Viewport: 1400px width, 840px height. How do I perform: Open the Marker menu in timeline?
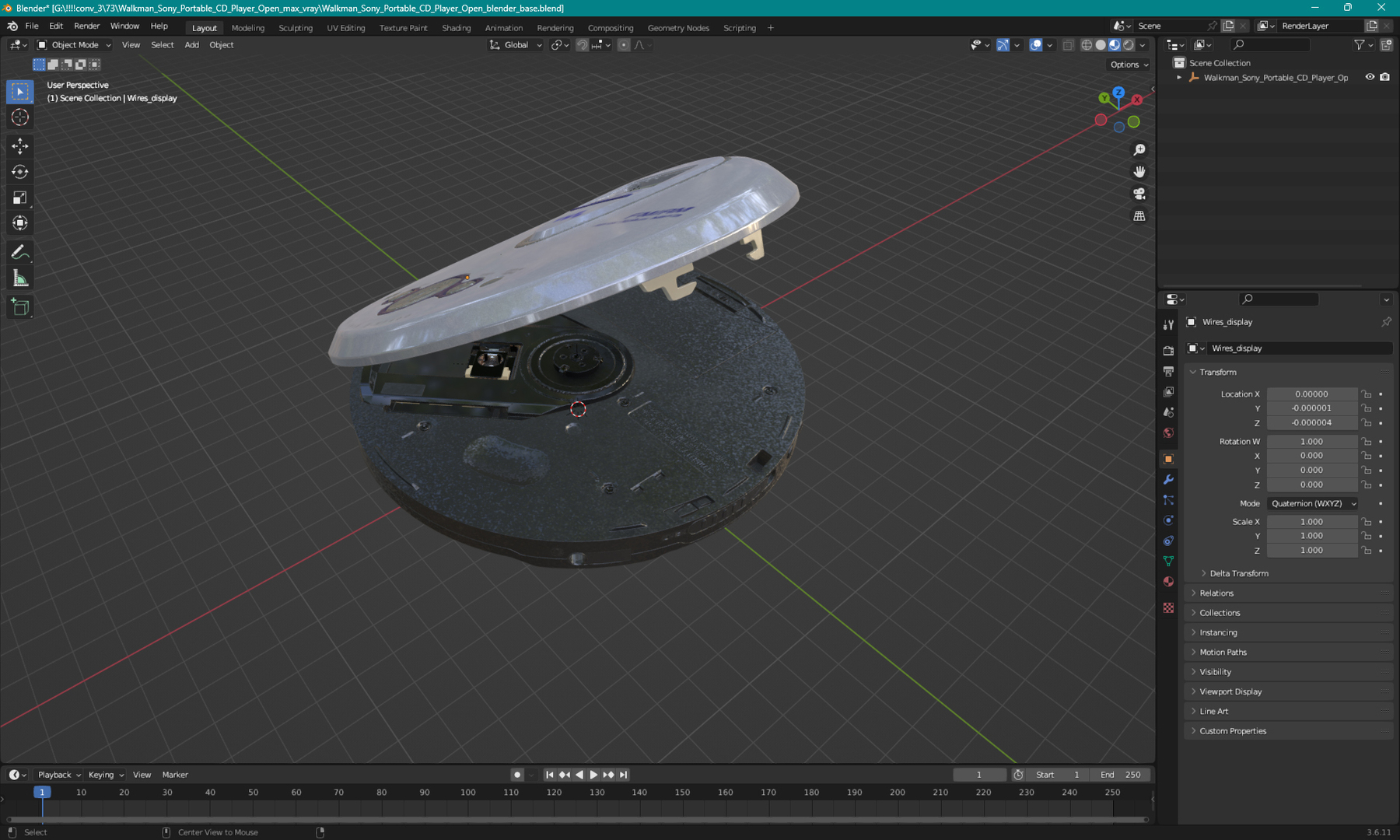pyautogui.click(x=175, y=775)
